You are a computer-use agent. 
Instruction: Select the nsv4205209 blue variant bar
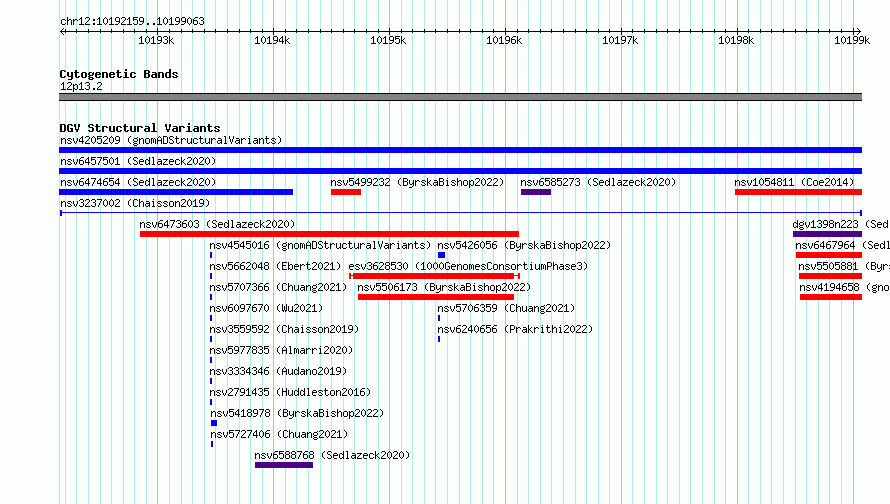pos(460,150)
